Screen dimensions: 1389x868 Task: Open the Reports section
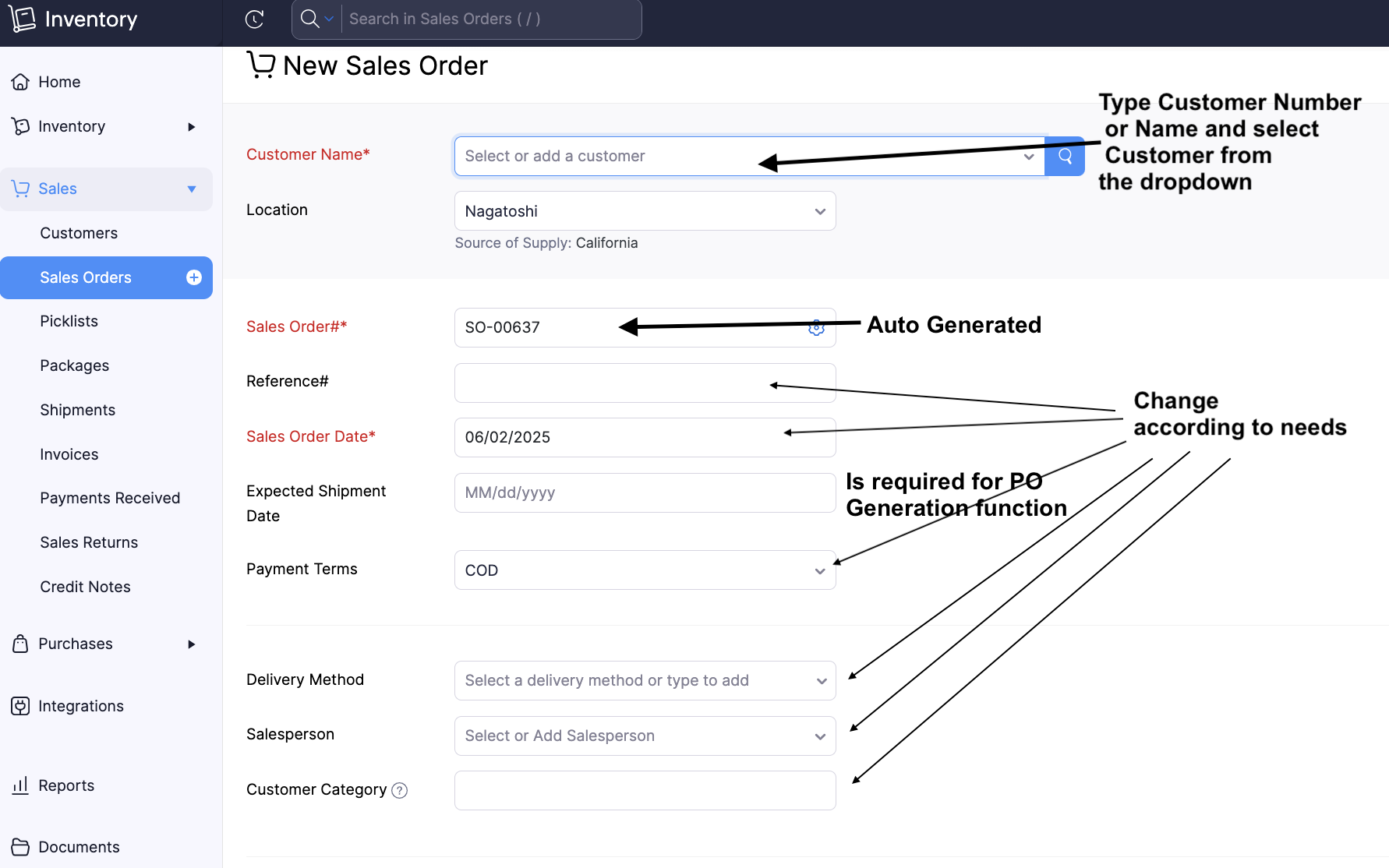(66, 785)
